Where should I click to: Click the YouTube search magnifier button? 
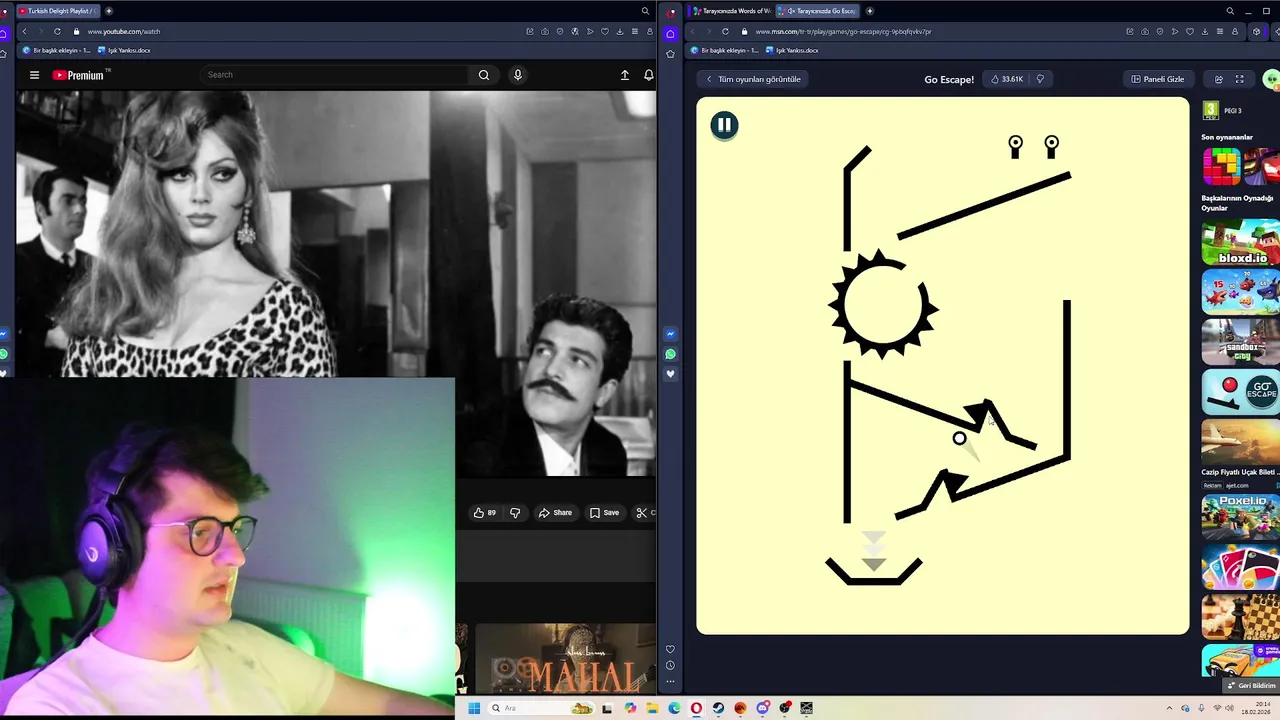coord(484,75)
